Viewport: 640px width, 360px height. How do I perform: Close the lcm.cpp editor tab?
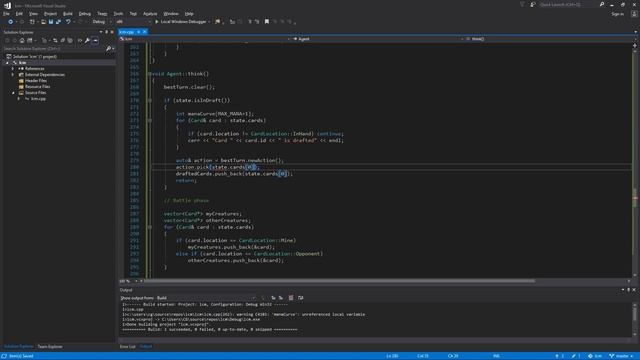(x=145, y=32)
